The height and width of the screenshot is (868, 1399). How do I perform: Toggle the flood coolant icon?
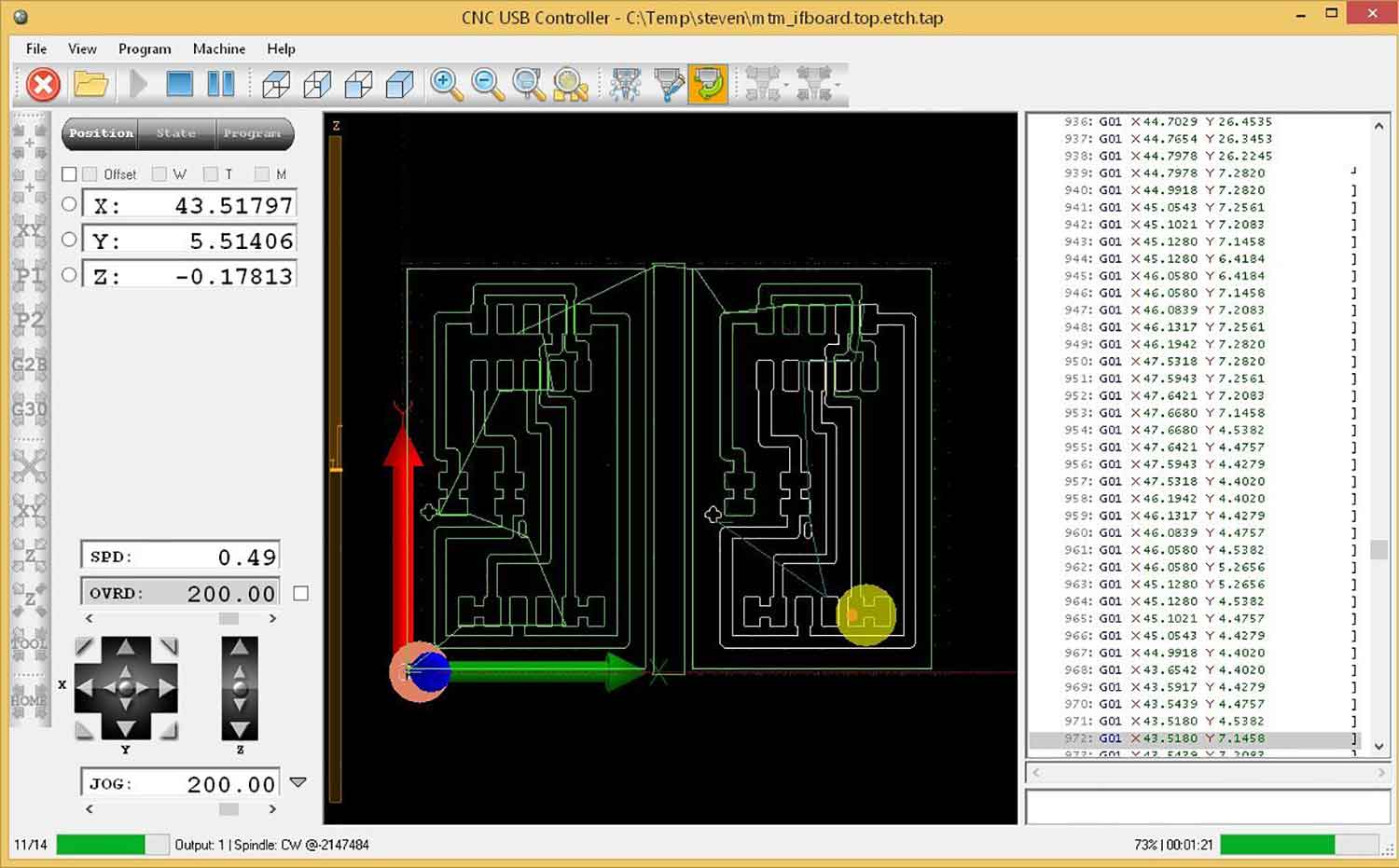pyautogui.click(x=668, y=85)
